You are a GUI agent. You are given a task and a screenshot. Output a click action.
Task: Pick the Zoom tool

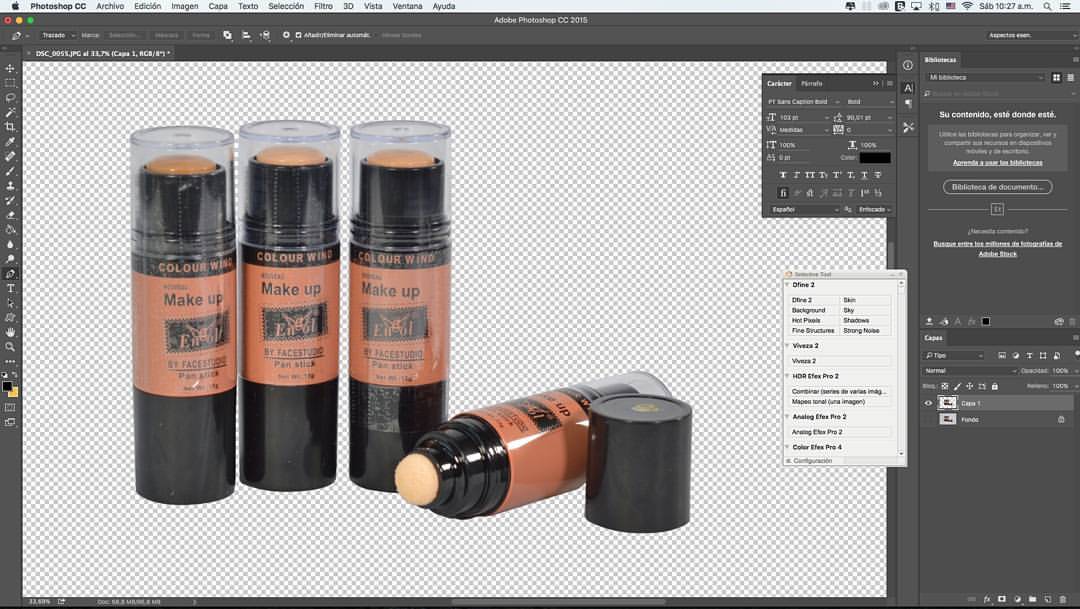tap(10, 346)
